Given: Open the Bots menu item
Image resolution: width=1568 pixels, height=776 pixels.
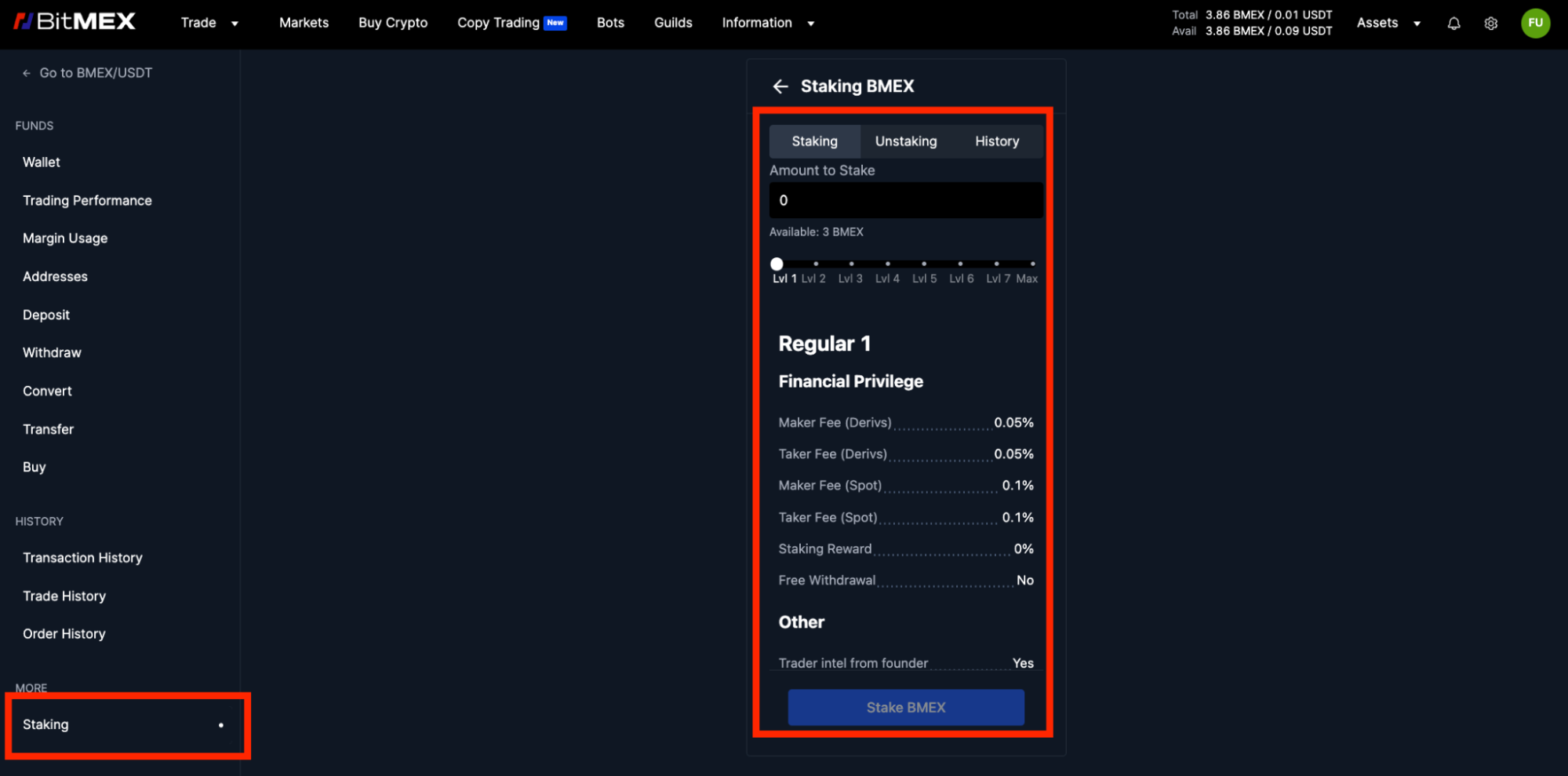Looking at the screenshot, I should 610,23.
